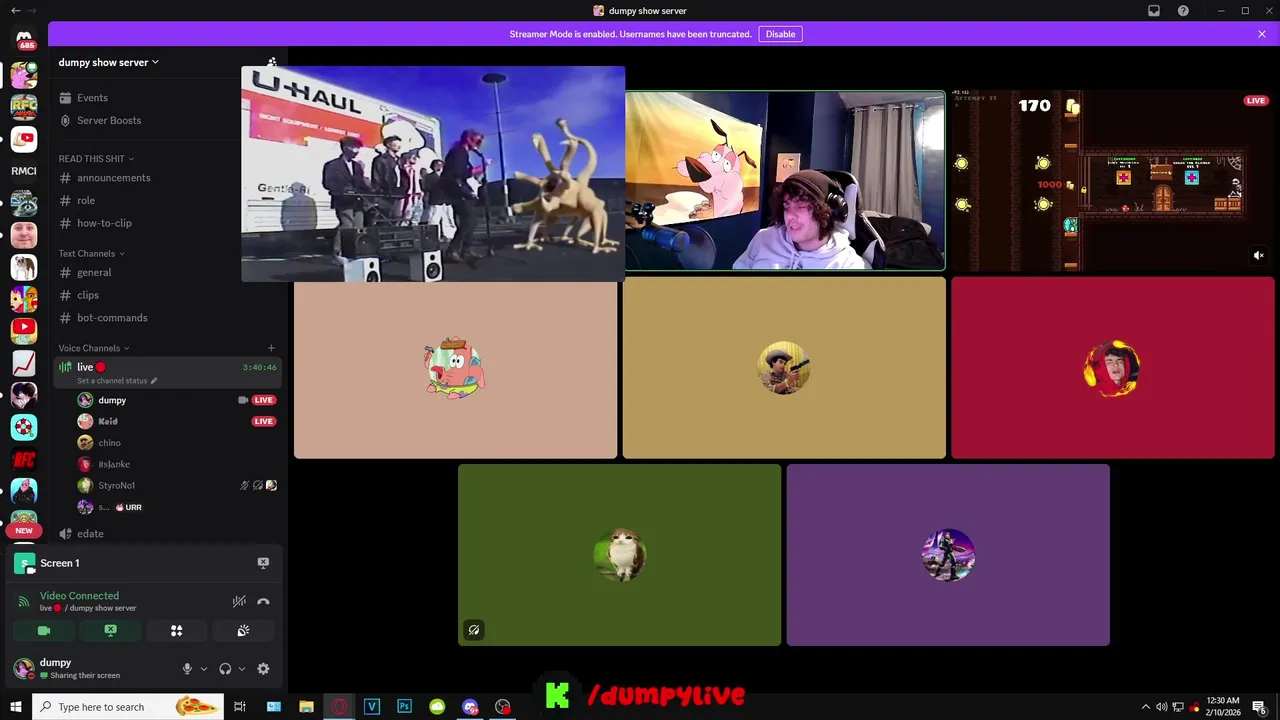Screen dimensions: 1280x720
Task: Open User Settings gear
Action: pyautogui.click(x=263, y=669)
